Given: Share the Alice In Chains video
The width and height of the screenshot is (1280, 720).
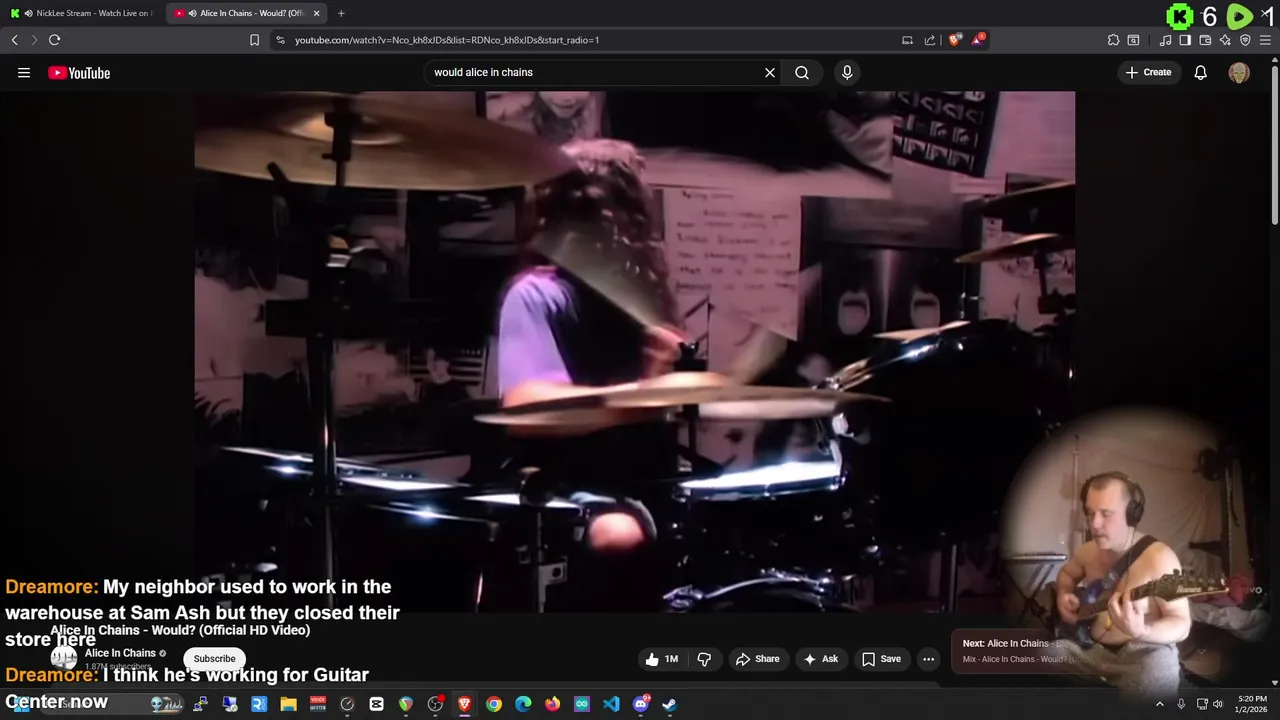Looking at the screenshot, I should tap(757, 659).
